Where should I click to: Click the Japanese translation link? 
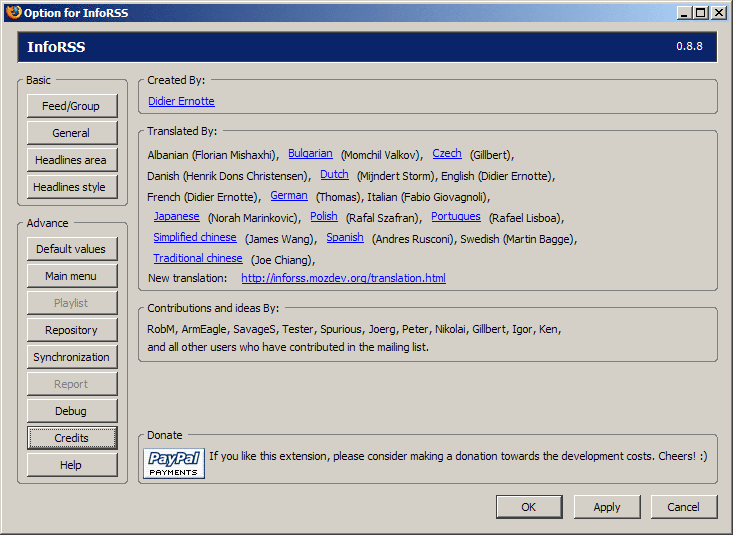(x=176, y=217)
